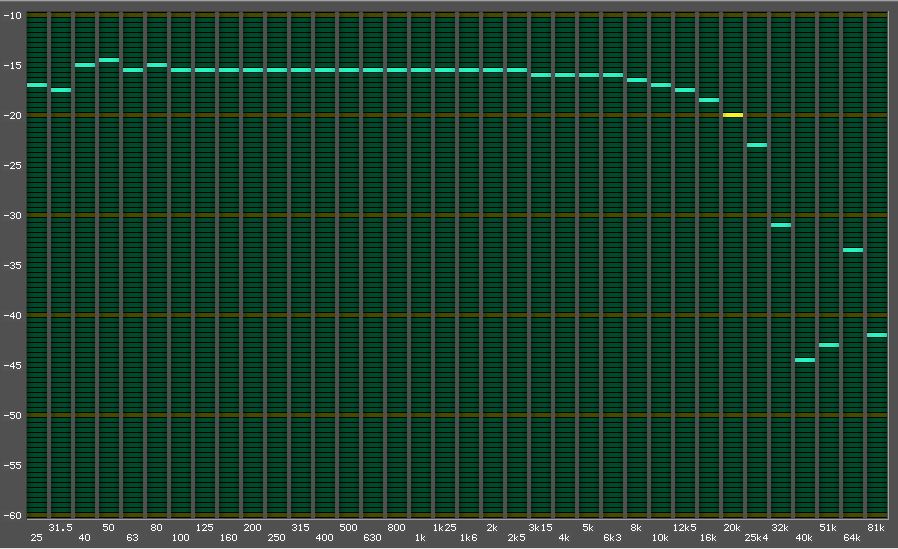This screenshot has height=549, width=898.
Task: Select the level marker in the 1k band
Action: (x=420, y=70)
